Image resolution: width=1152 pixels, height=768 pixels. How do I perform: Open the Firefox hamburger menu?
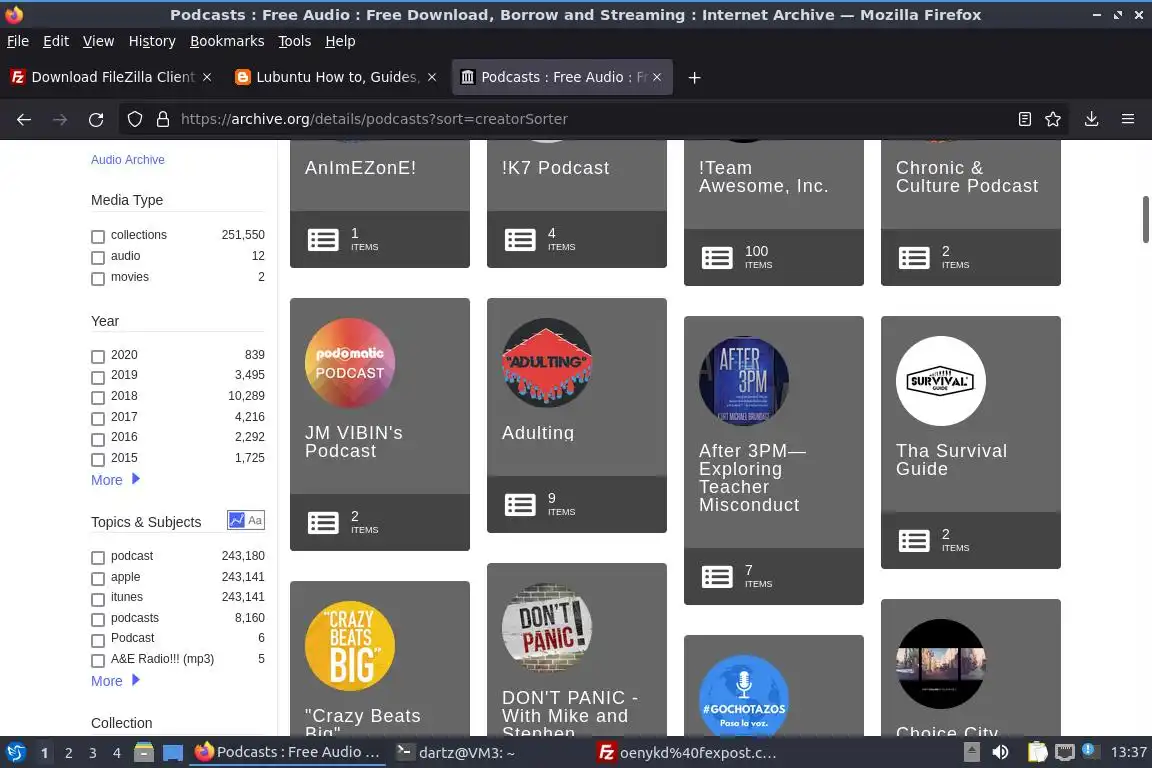point(1128,119)
